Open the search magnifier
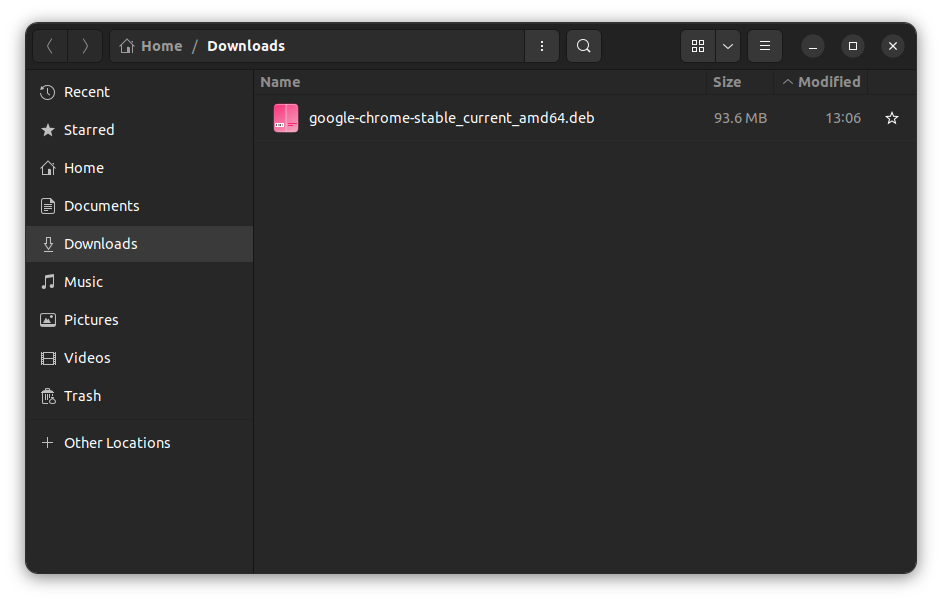 click(583, 46)
